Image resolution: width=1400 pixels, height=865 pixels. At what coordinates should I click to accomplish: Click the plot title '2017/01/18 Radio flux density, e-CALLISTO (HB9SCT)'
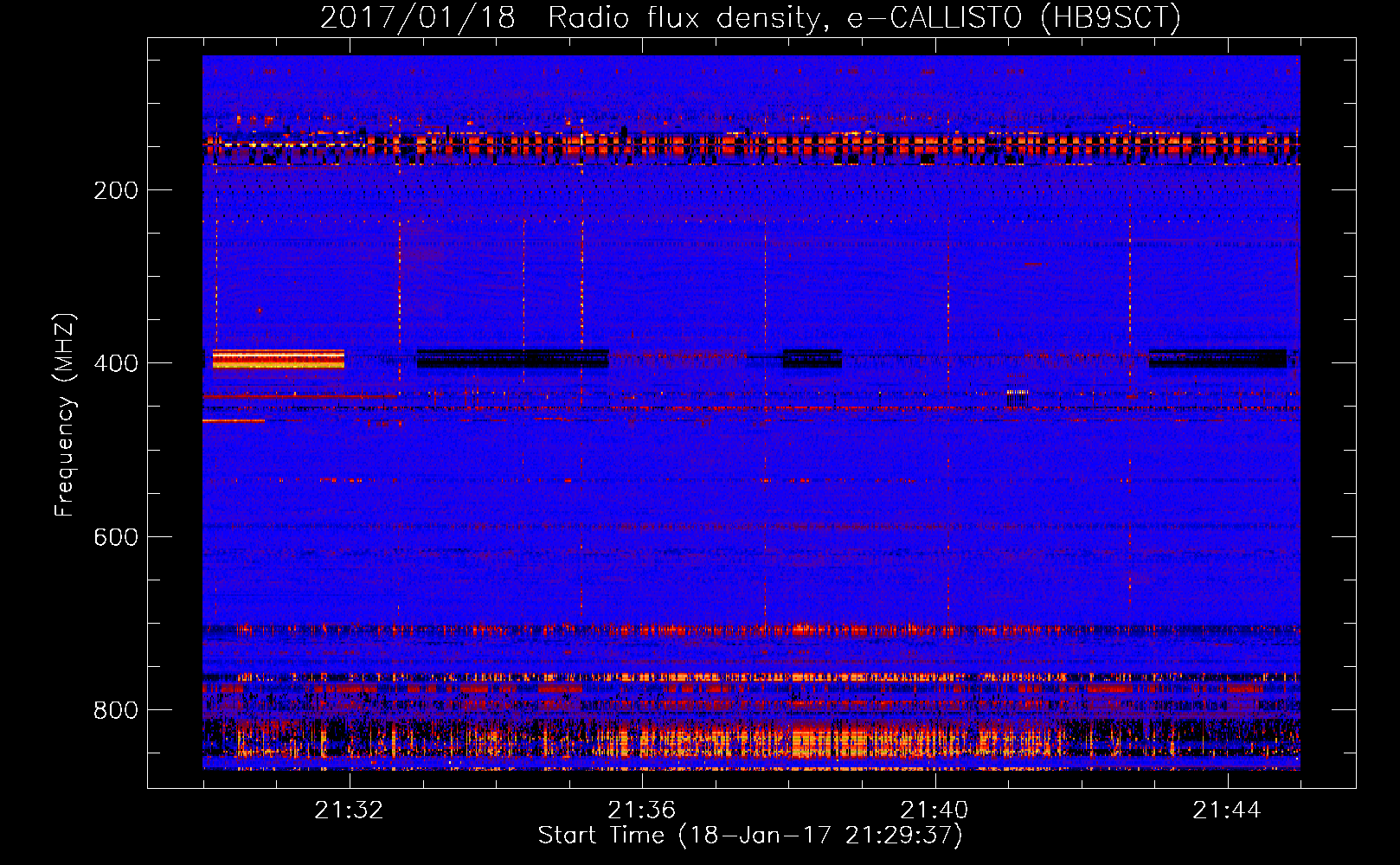click(750, 17)
